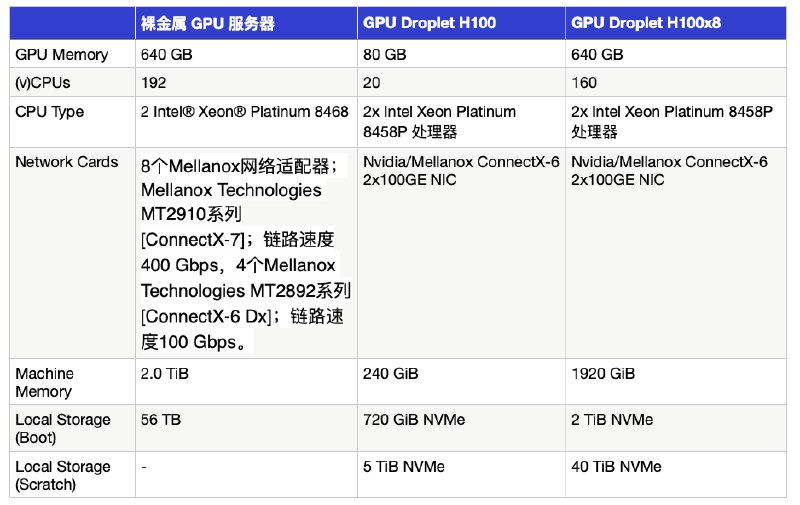Image resolution: width=800 pixels, height=505 pixels.
Task: Click the Network Cards row label
Action: point(67,162)
